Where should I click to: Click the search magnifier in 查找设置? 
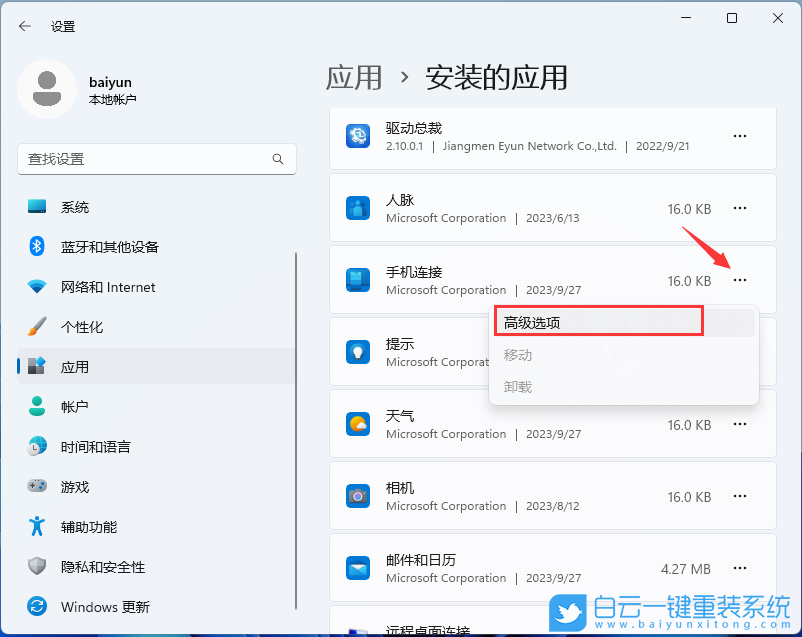279,159
